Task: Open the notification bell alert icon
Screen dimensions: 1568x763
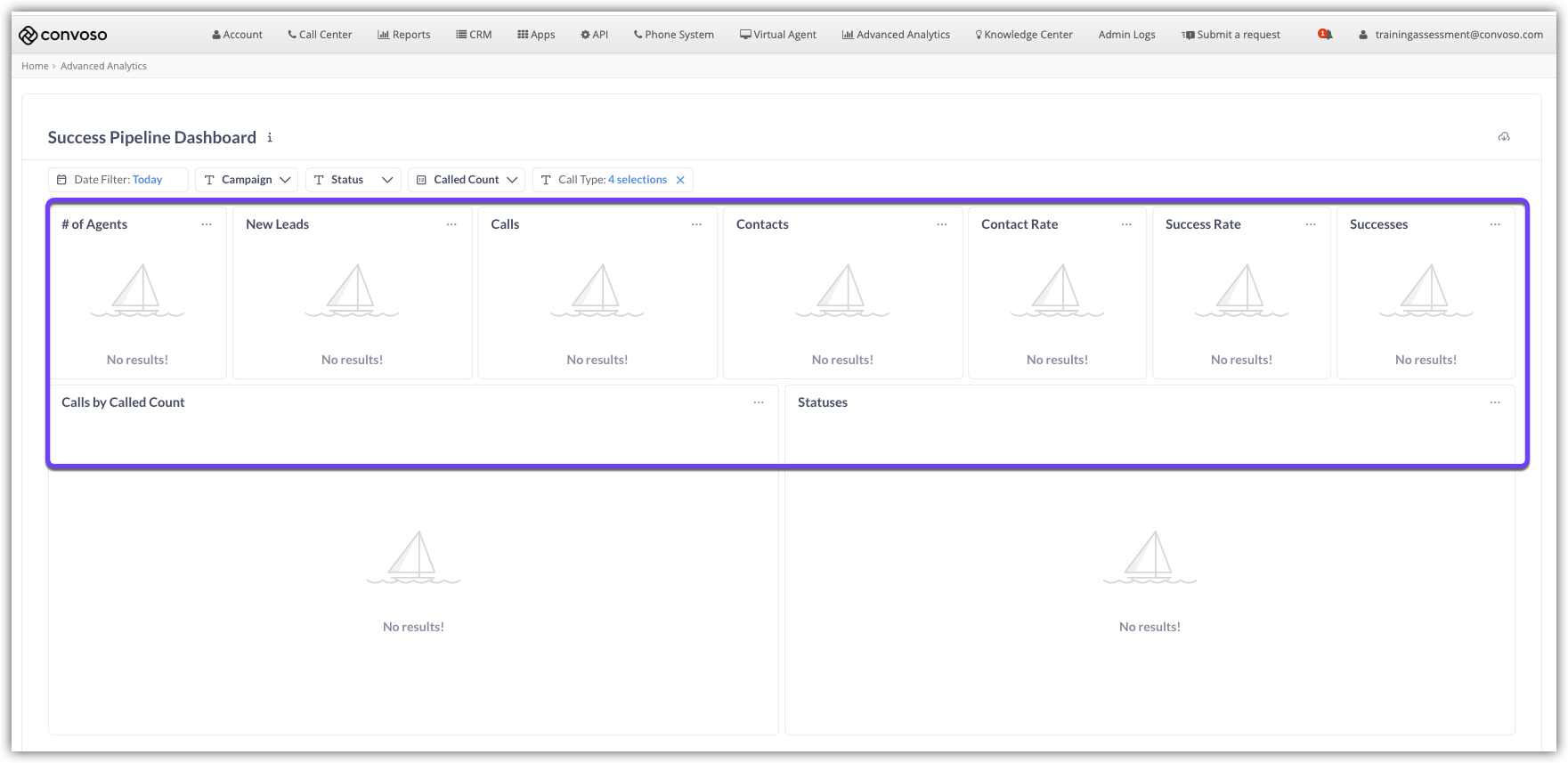Action: 1325,35
